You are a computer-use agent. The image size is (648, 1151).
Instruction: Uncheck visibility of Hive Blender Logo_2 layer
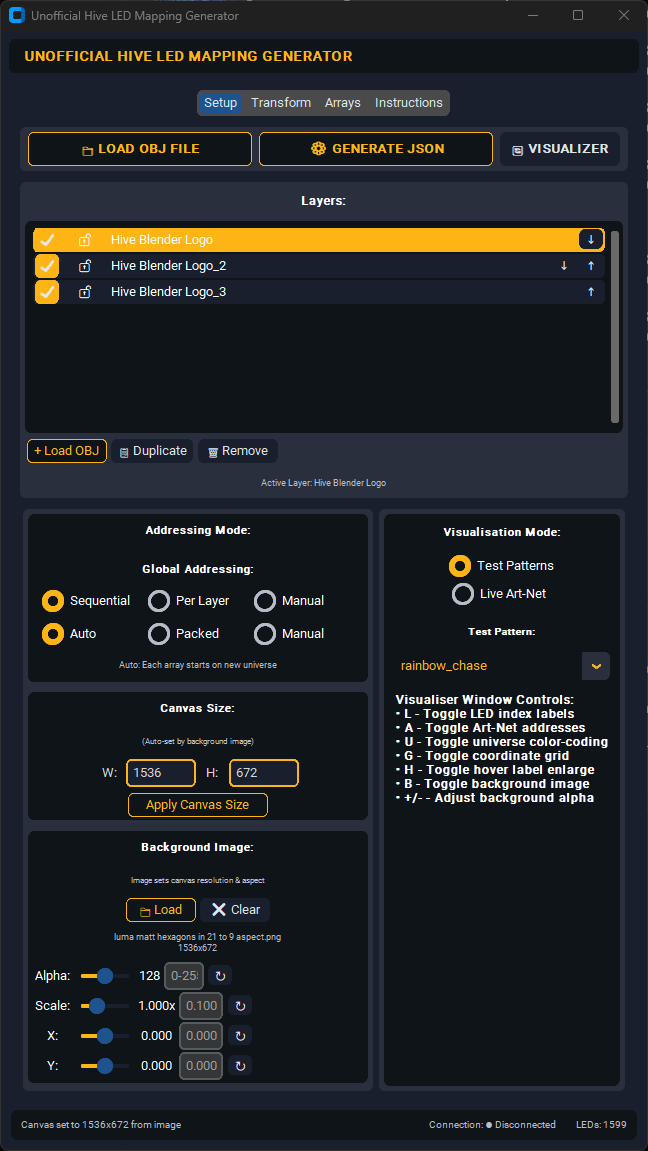tap(47, 266)
